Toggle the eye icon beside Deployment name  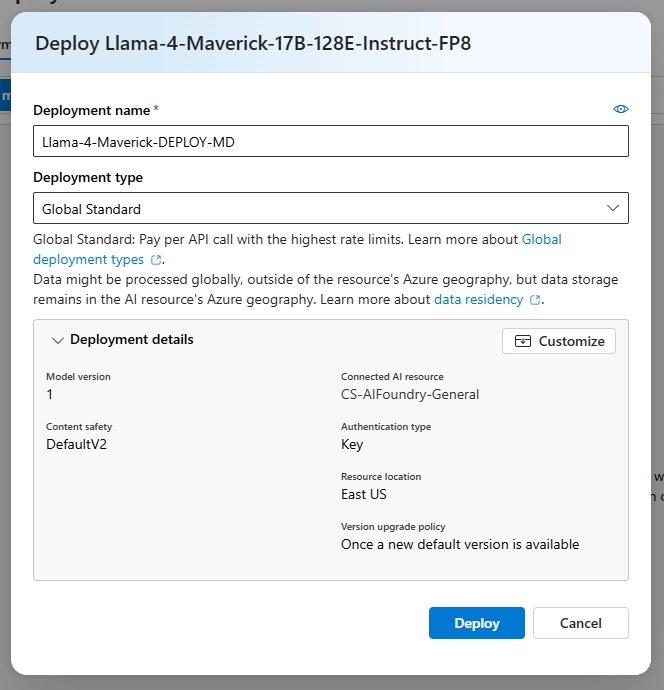coord(620,109)
